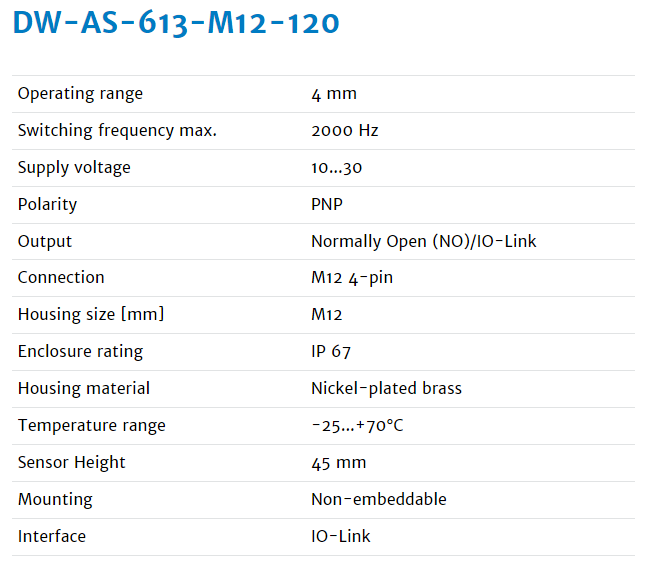This screenshot has height=571, width=656.
Task: Click the M12 4-pin connection value
Action: [x=352, y=278]
